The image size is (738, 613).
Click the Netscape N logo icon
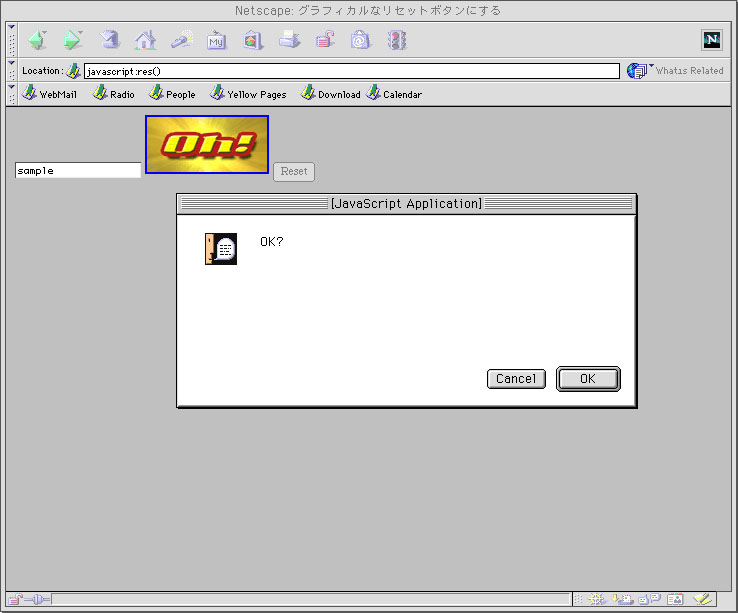[712, 40]
